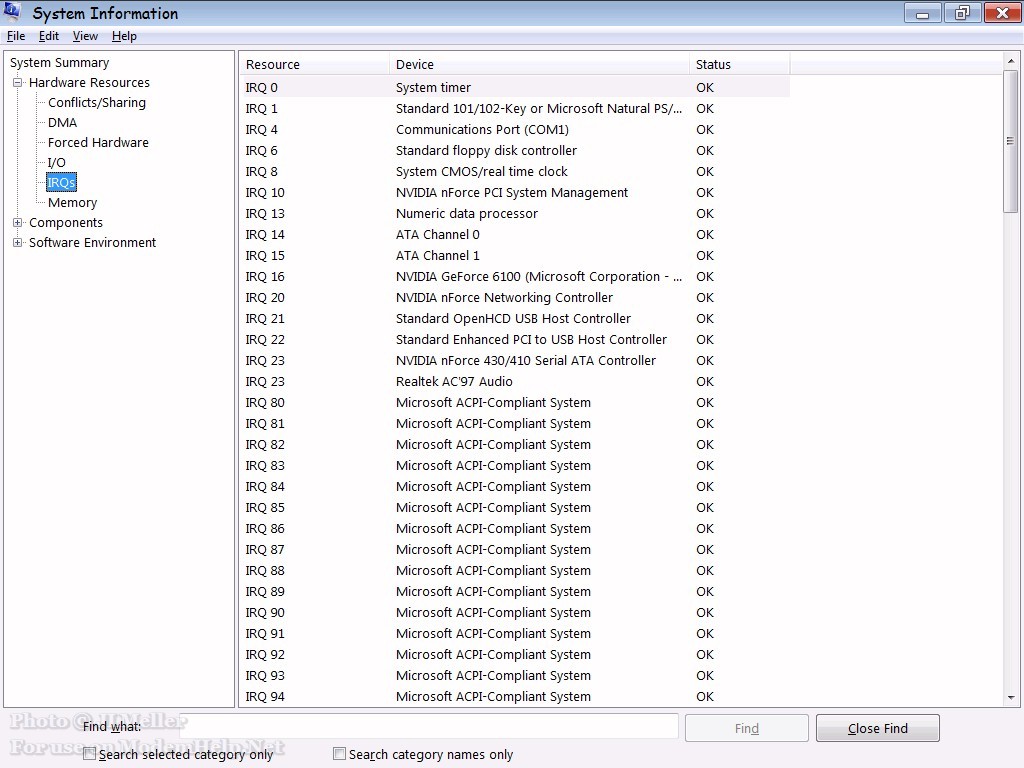The width and height of the screenshot is (1024, 768).
Task: Select System CMOS/real time clock row
Action: tap(515, 171)
